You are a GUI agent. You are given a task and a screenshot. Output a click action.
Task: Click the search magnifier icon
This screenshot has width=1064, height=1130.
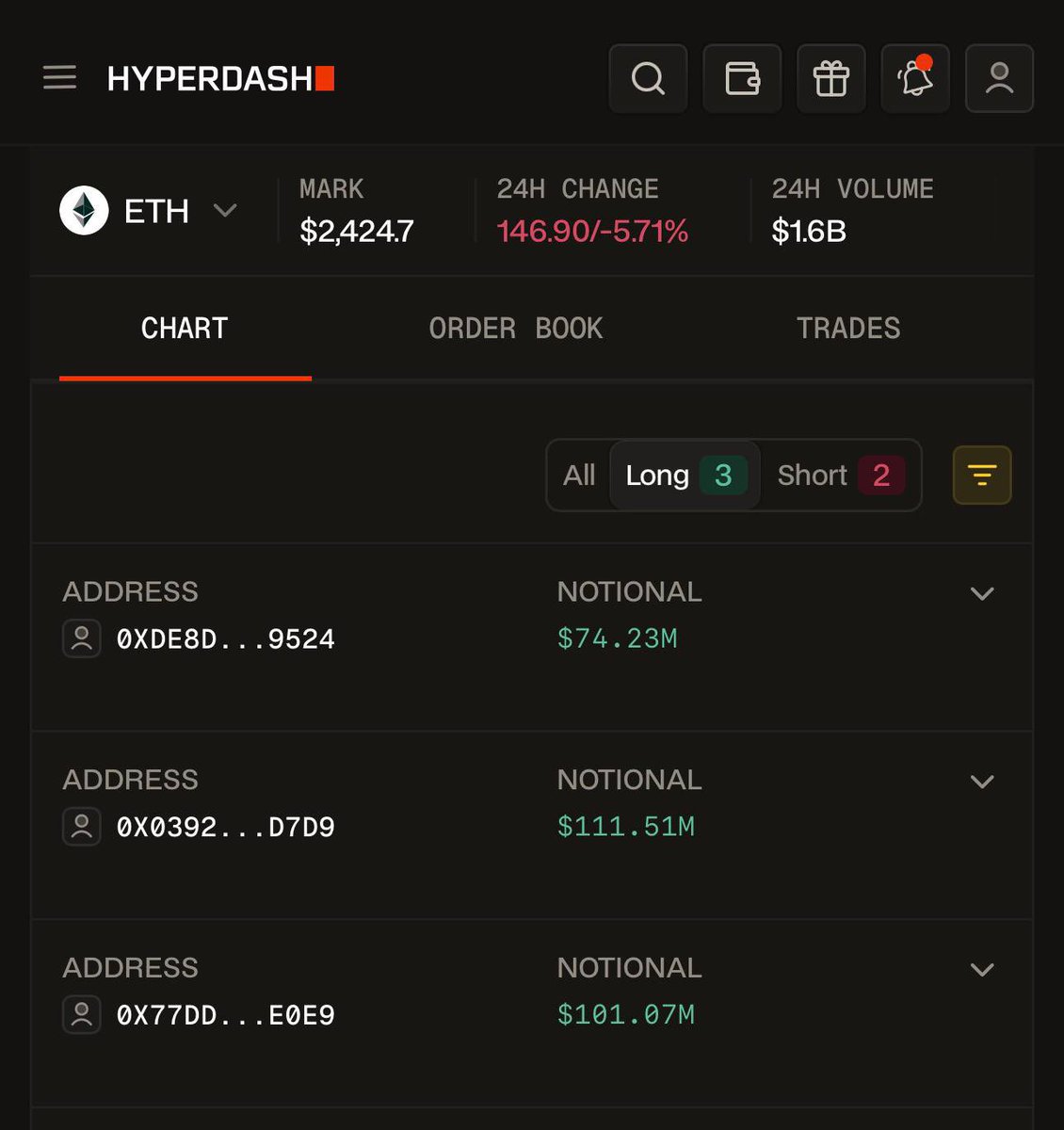pos(648,78)
